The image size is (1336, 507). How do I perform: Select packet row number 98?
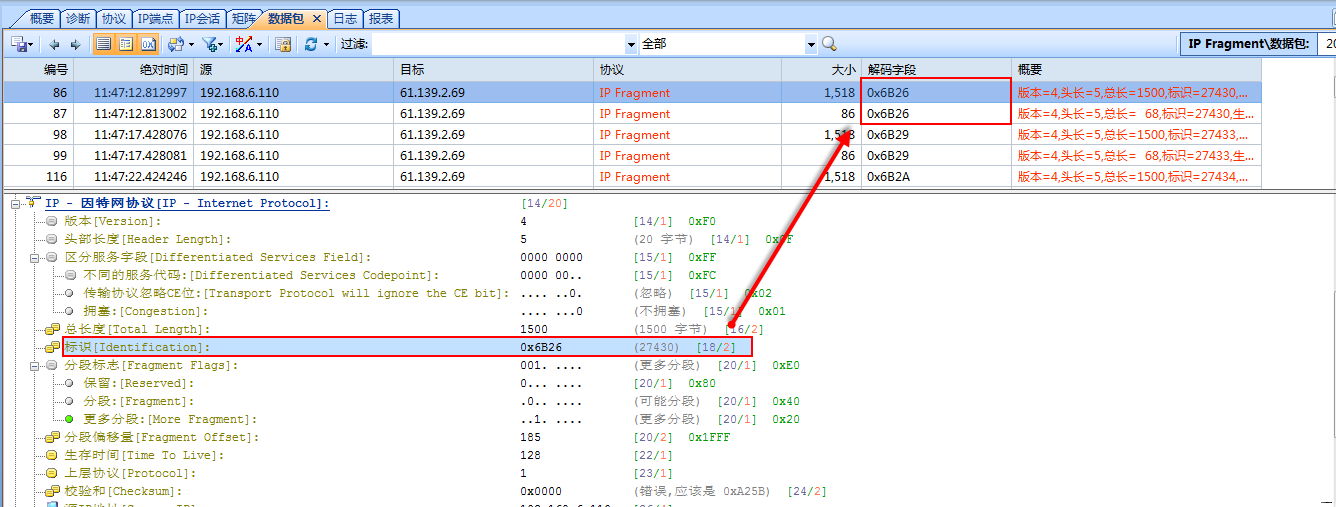pyautogui.click(x=300, y=135)
